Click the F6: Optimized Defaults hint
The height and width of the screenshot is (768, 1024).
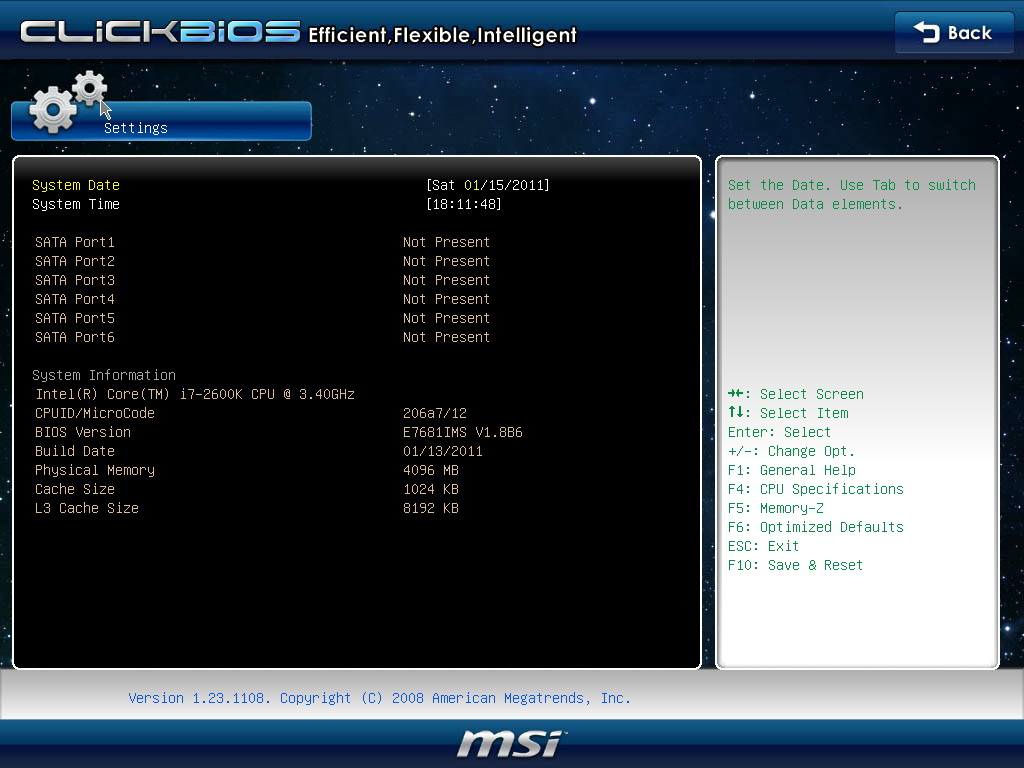[x=816, y=528]
